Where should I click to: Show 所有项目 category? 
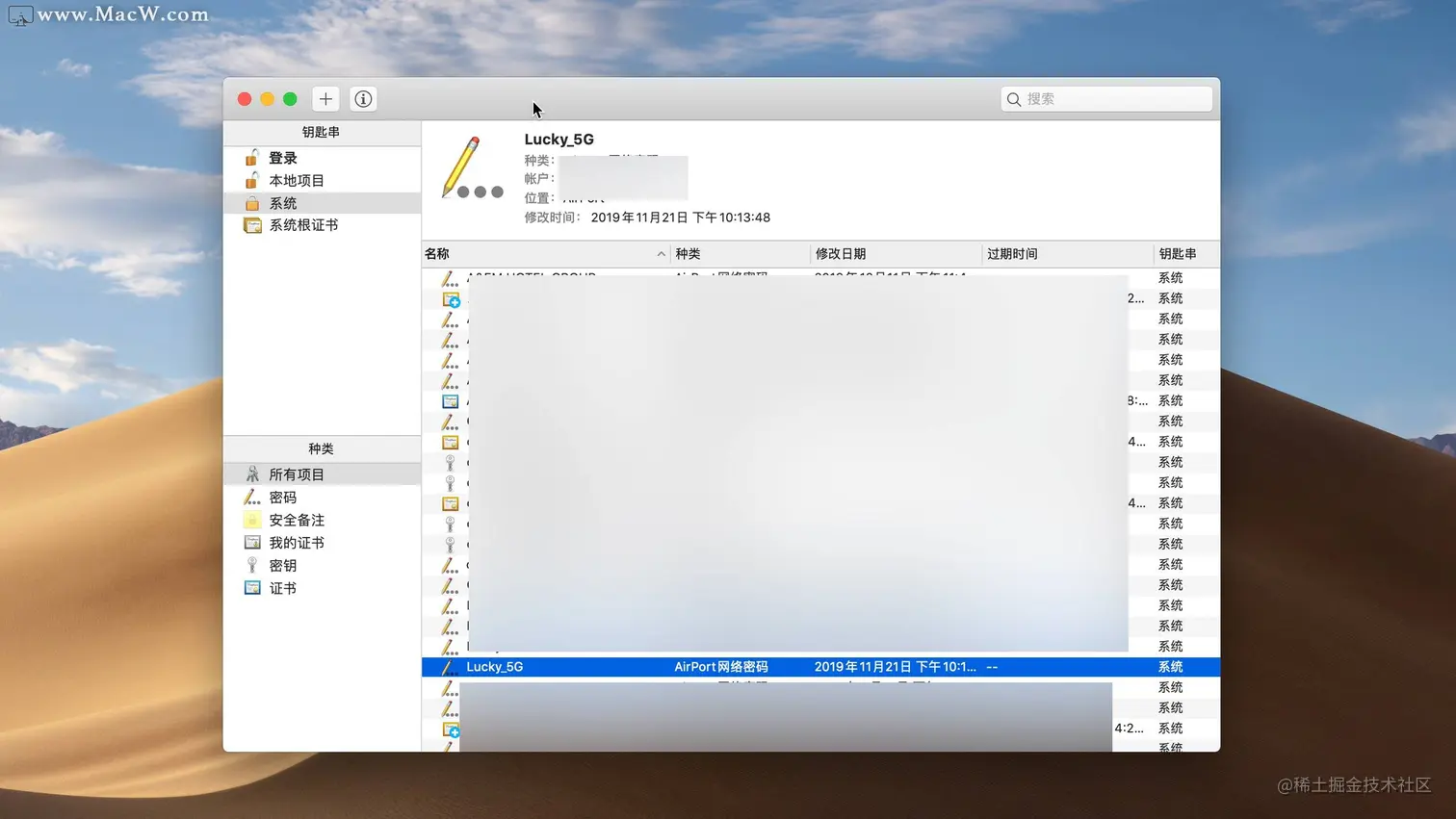(322, 474)
